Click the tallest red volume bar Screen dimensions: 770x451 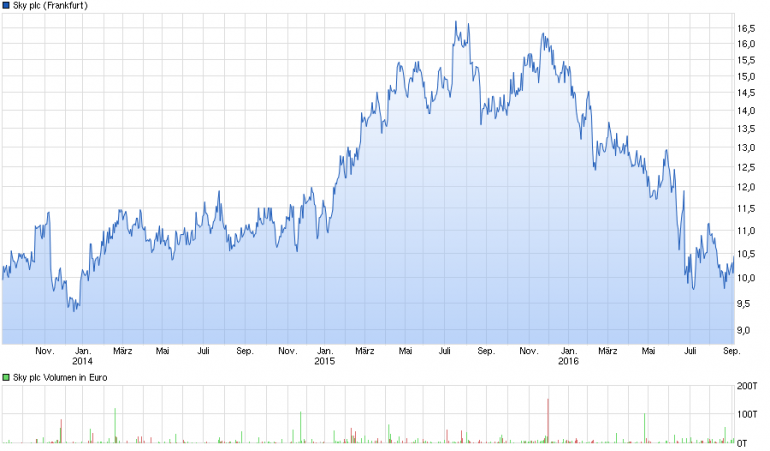[x=548, y=421]
